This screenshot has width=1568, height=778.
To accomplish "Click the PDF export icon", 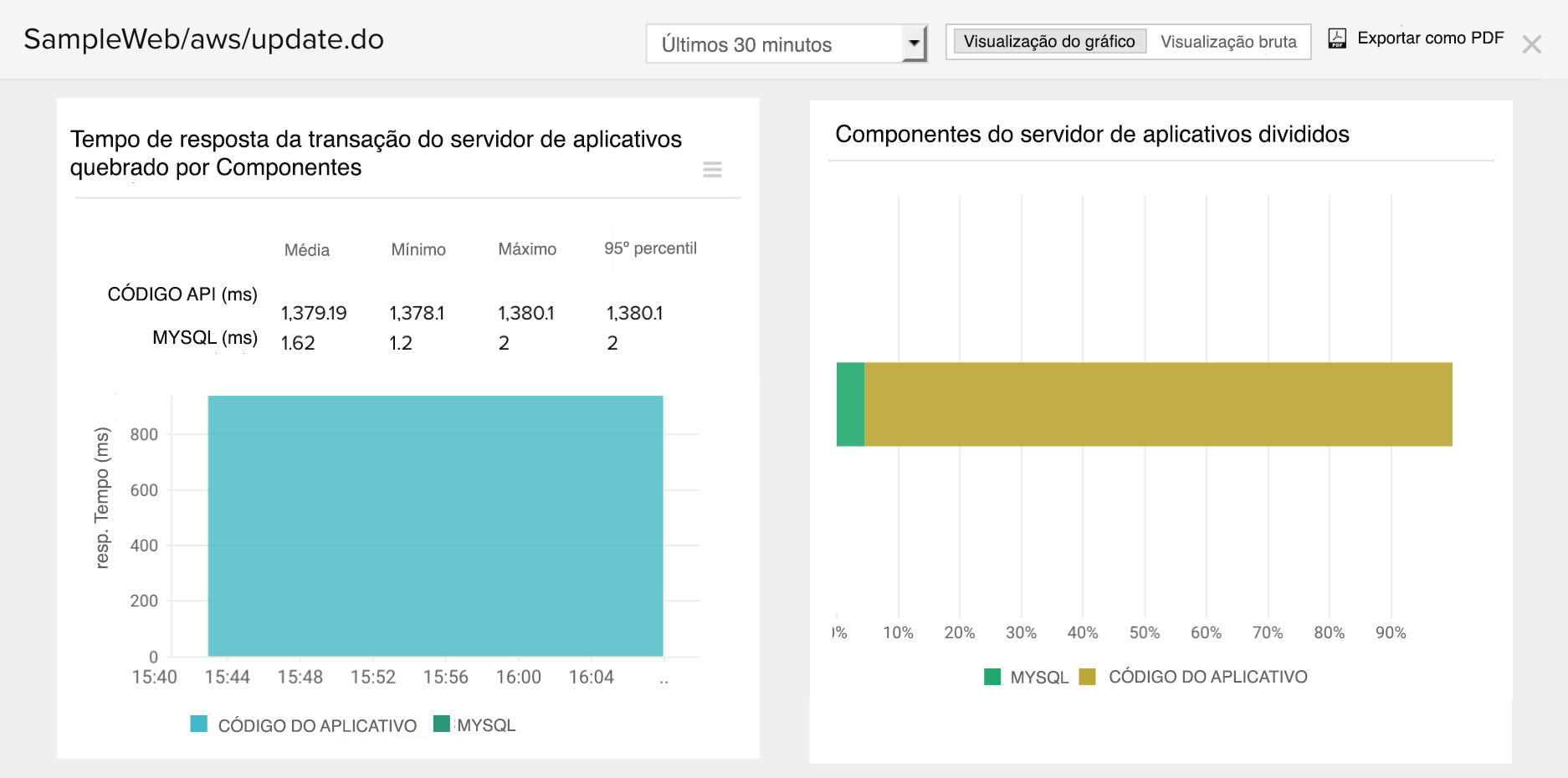I will pyautogui.click(x=1337, y=38).
